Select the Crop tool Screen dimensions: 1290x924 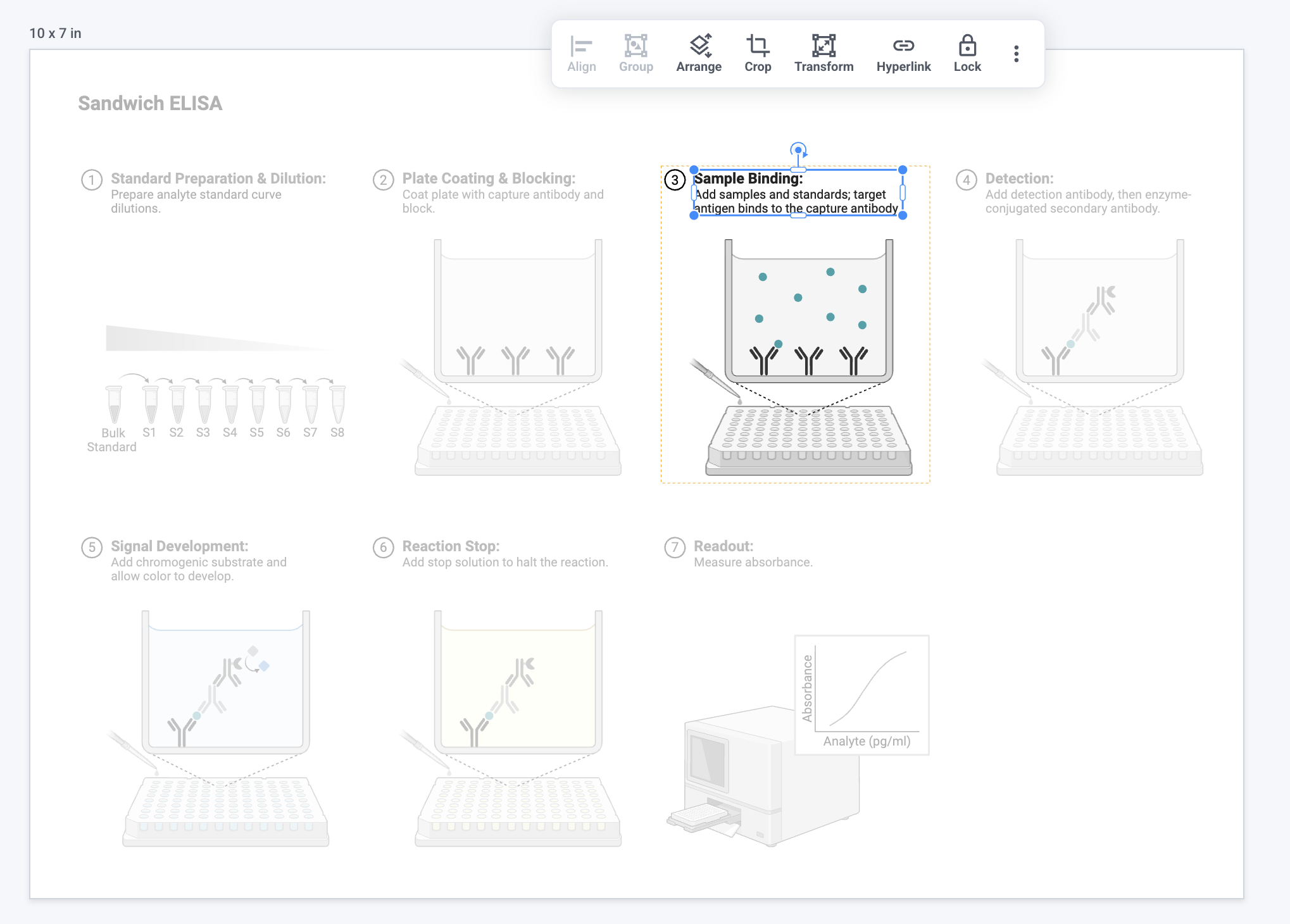point(757,54)
